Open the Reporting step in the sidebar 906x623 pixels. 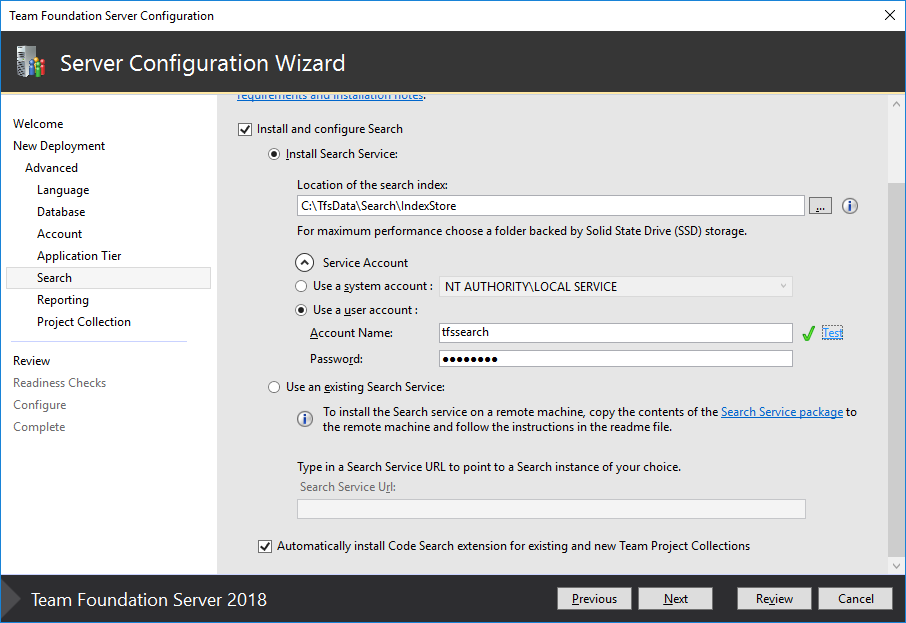(62, 299)
